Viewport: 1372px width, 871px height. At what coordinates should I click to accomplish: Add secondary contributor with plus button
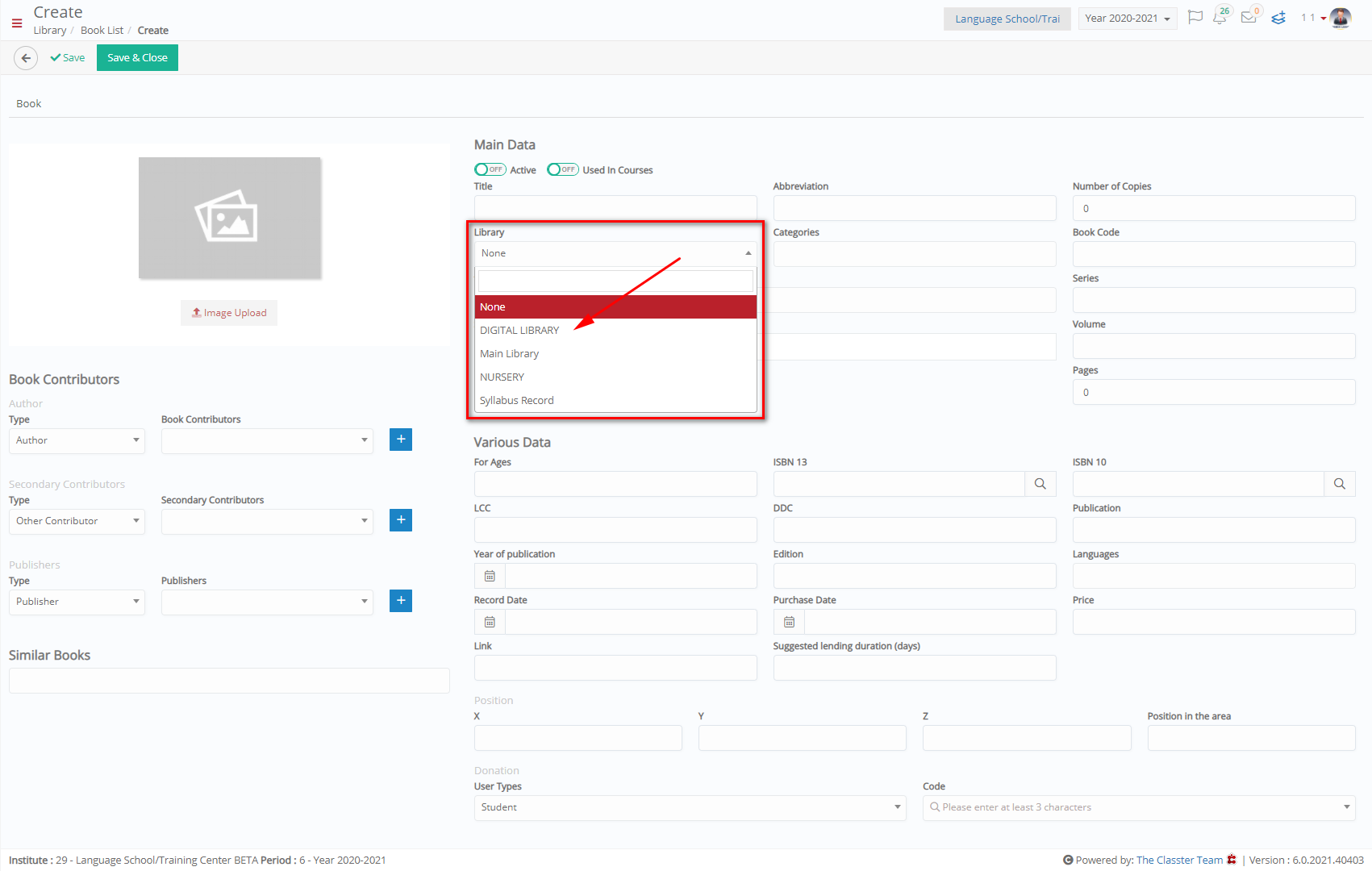(401, 520)
